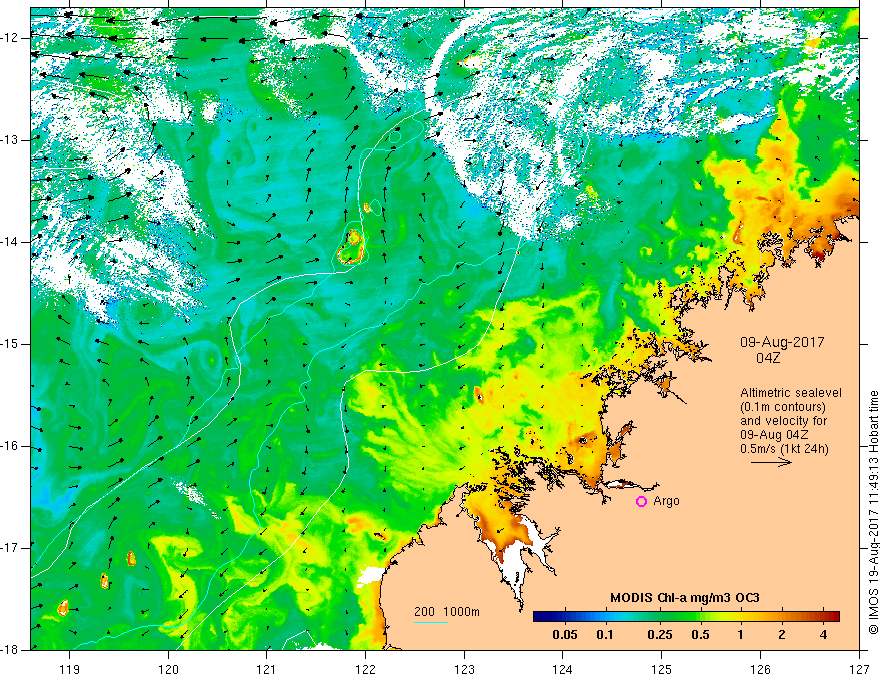Click the 'MODIS Chl-a mg/m3 OC3' title
Image resolution: width=880 pixels, height=680 pixels.
pos(685,598)
